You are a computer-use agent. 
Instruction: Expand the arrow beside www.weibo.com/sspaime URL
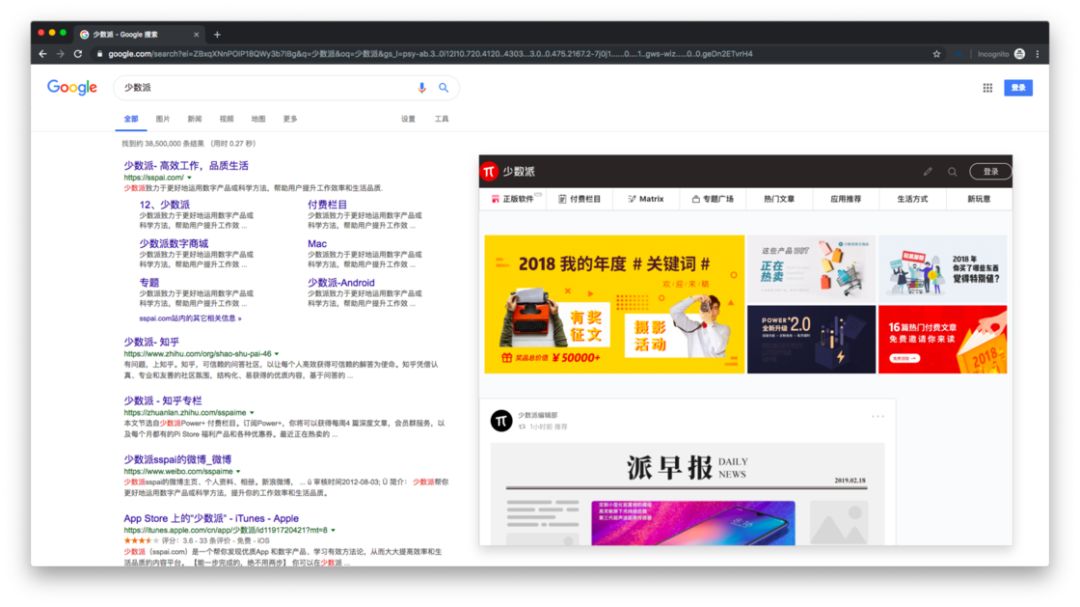238,472
